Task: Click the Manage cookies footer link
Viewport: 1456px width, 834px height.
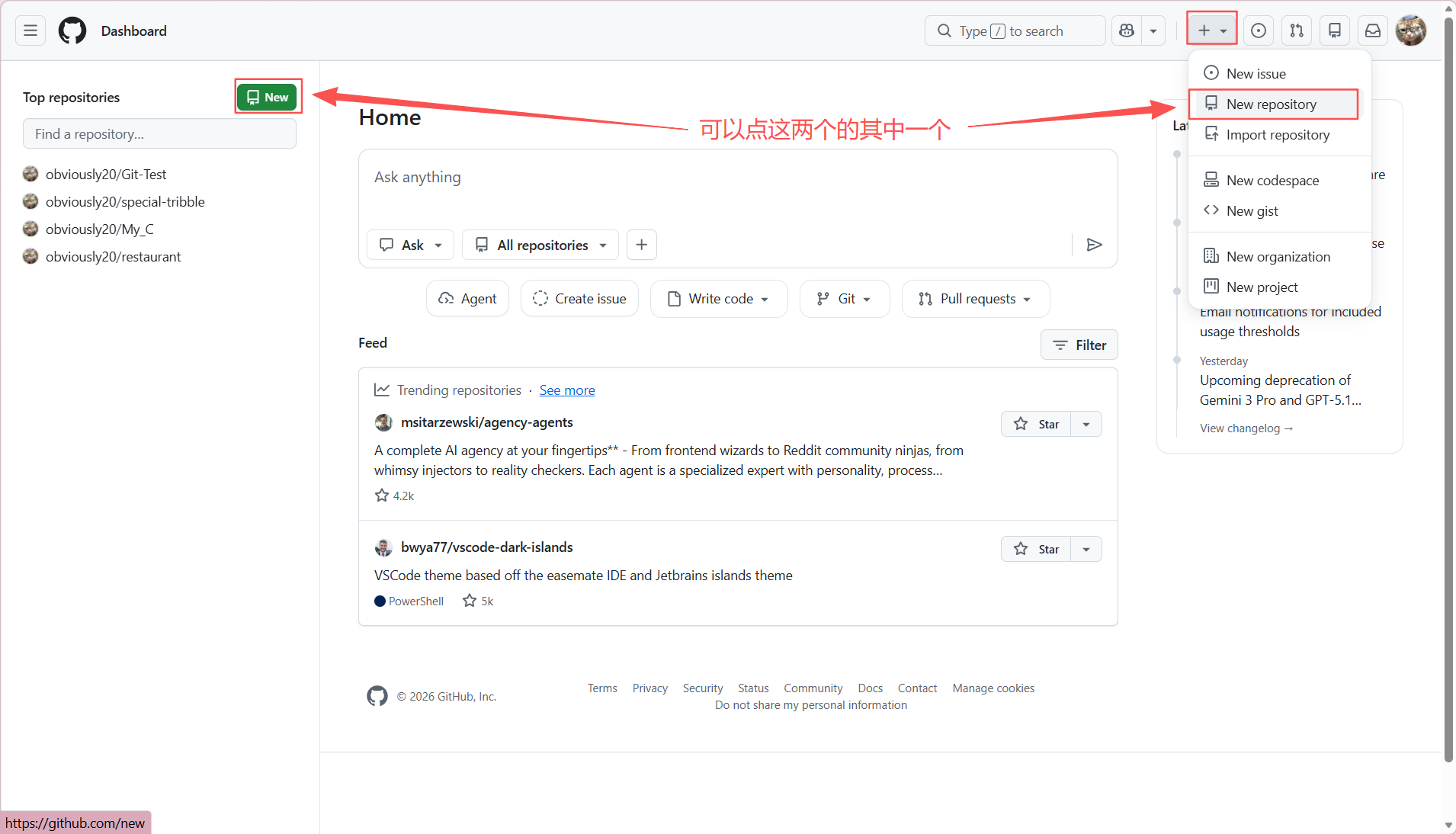Action: pos(993,688)
